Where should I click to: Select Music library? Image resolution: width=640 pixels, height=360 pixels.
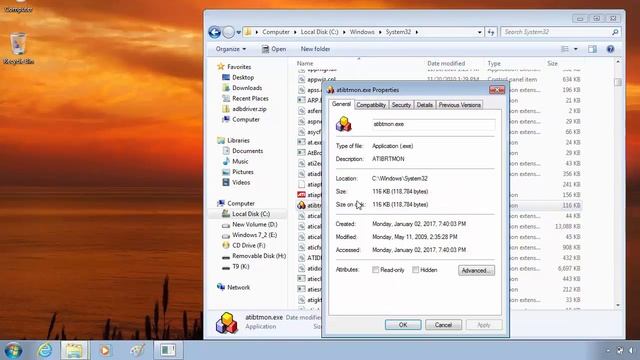pyautogui.click(x=240, y=161)
